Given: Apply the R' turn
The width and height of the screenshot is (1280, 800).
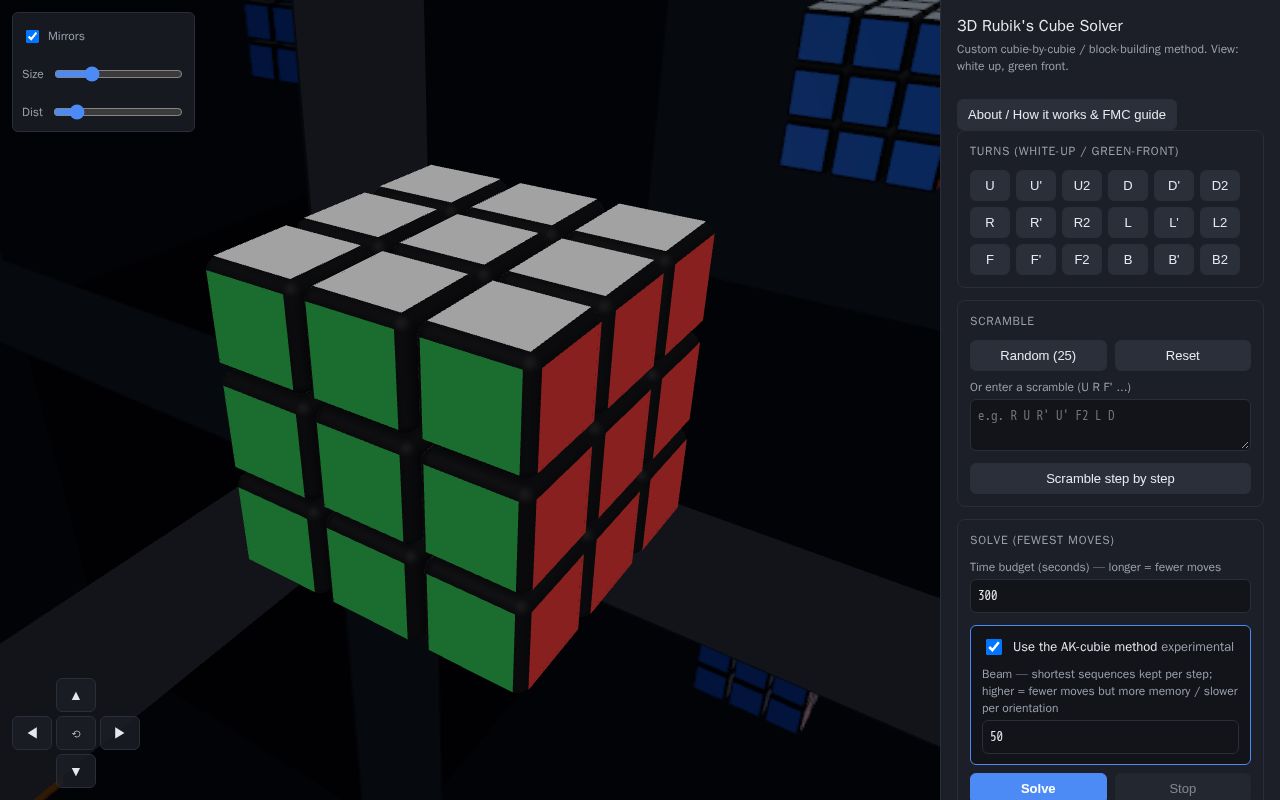Looking at the screenshot, I should tap(1036, 222).
